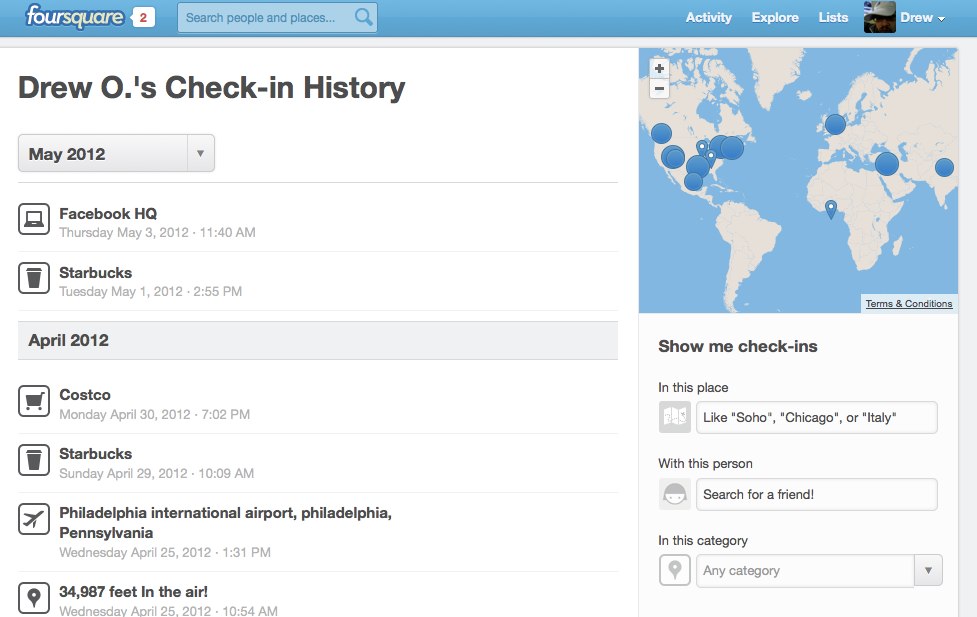Expand the Drew account dropdown
The width and height of the screenshot is (977, 617).
click(923, 17)
